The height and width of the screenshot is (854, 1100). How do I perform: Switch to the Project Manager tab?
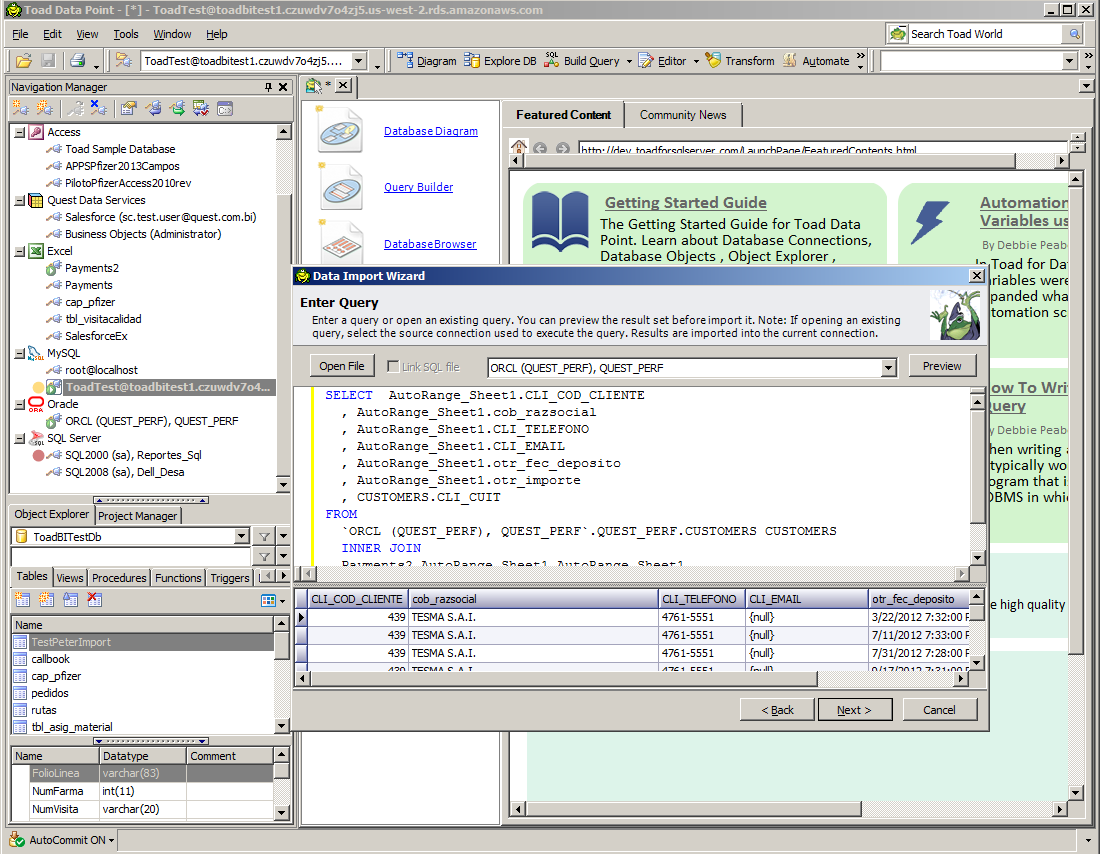(138, 516)
